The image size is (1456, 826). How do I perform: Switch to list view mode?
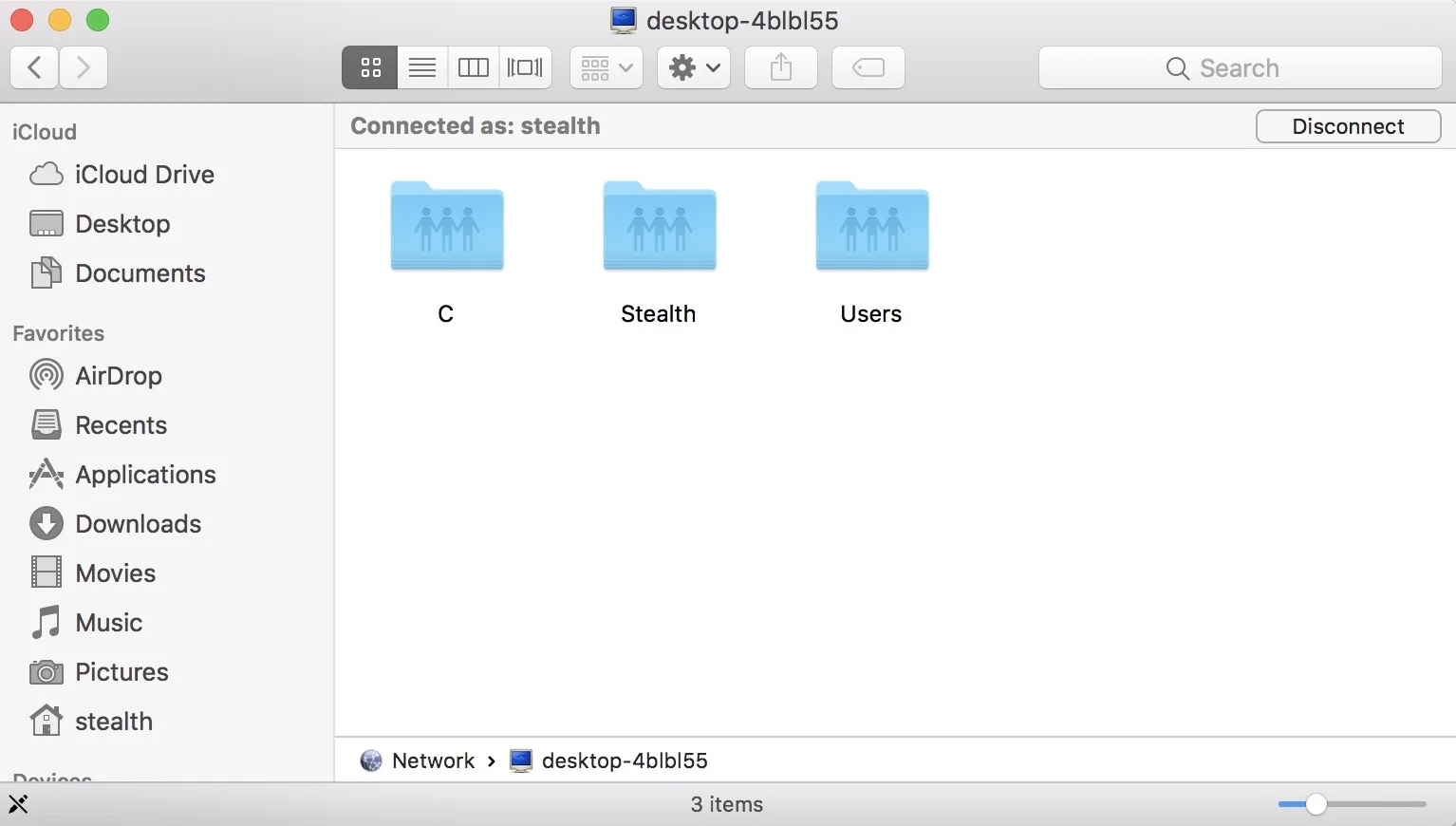(x=422, y=67)
